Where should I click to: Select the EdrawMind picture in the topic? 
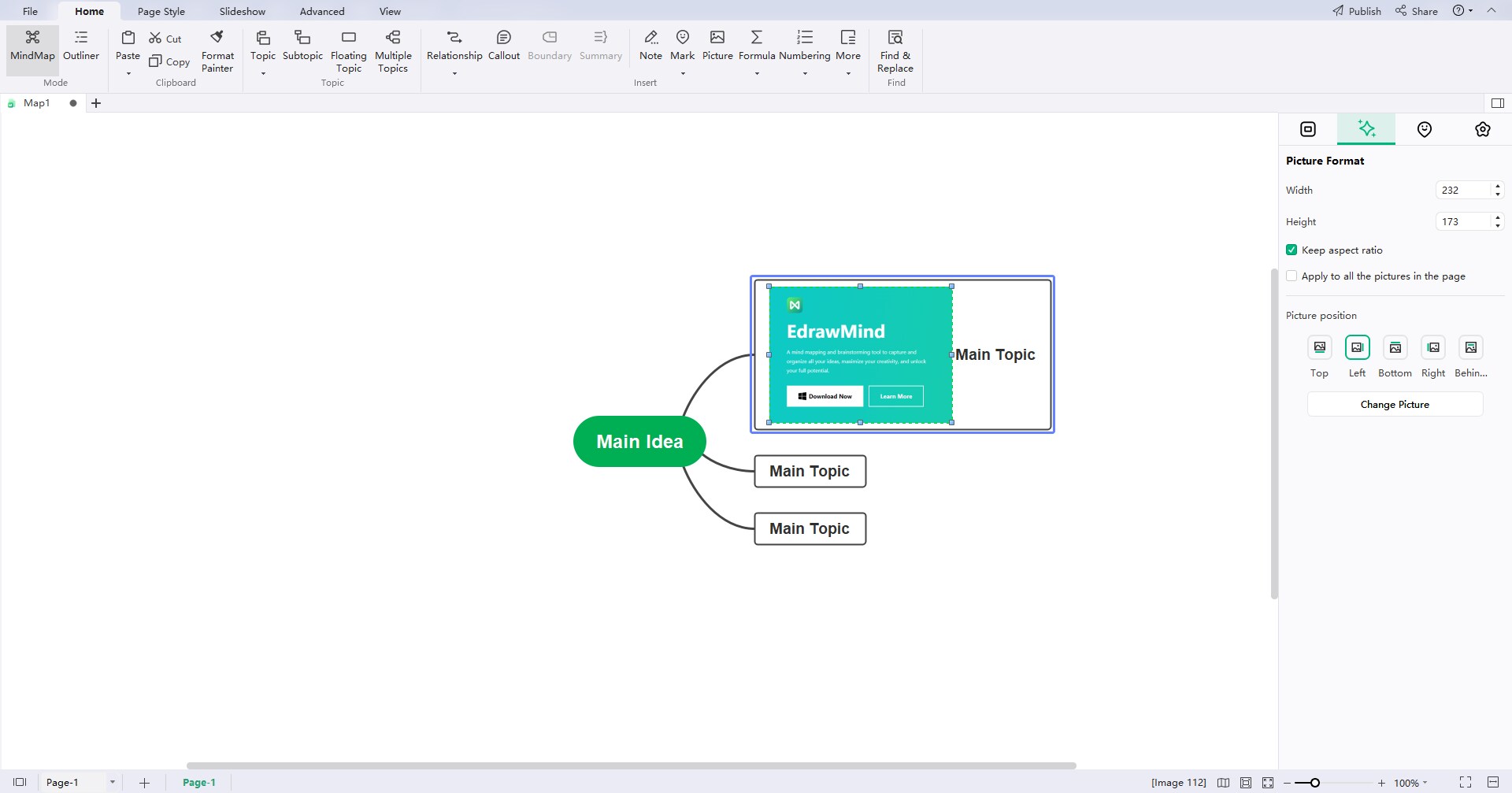tap(861, 354)
